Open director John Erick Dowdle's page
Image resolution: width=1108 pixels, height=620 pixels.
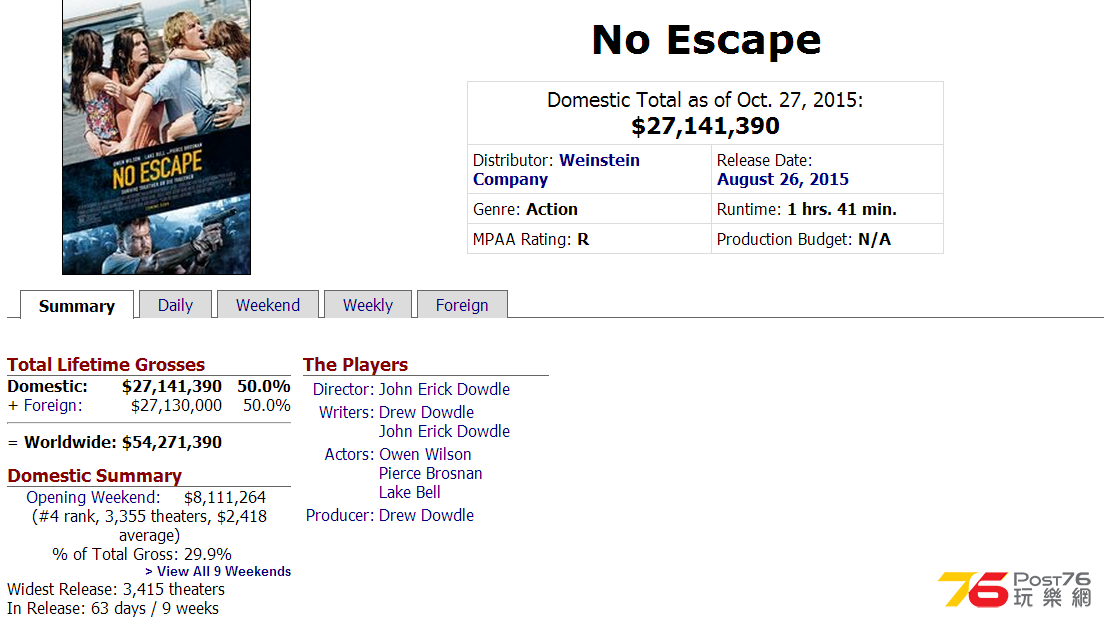444,390
